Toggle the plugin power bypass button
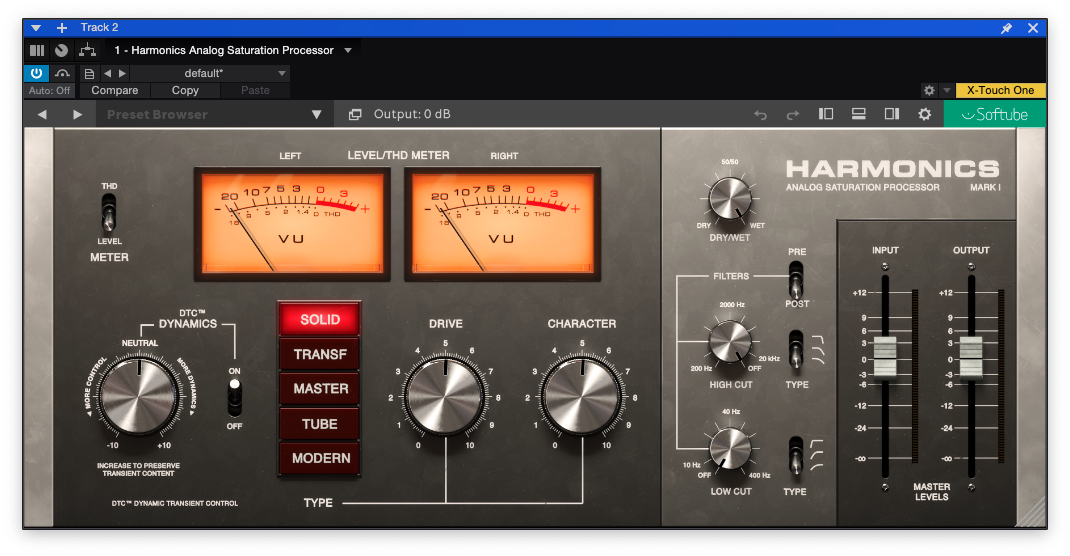Image resolution: width=1070 pixels, height=556 pixels. [36, 73]
